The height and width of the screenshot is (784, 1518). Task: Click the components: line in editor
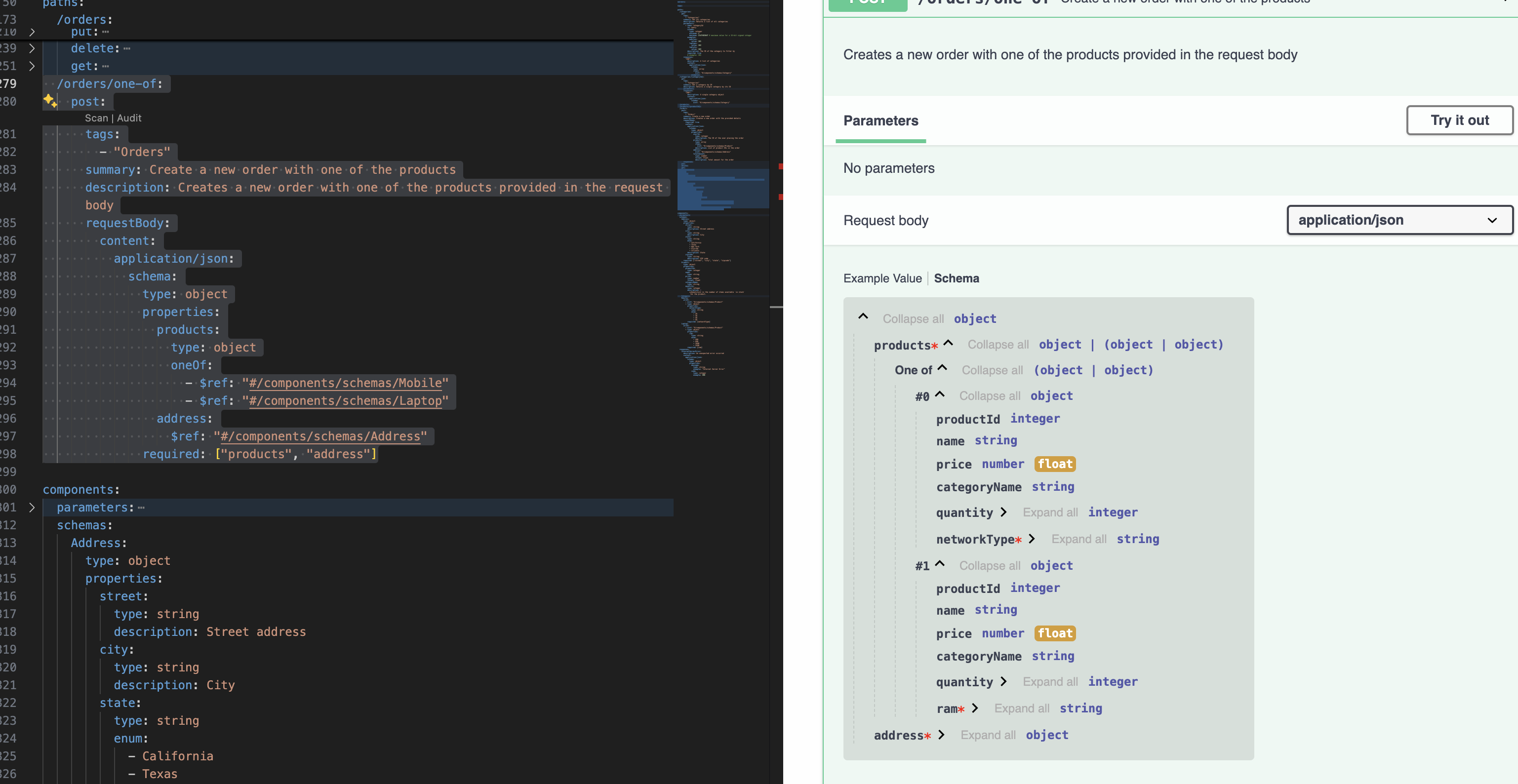click(80, 489)
